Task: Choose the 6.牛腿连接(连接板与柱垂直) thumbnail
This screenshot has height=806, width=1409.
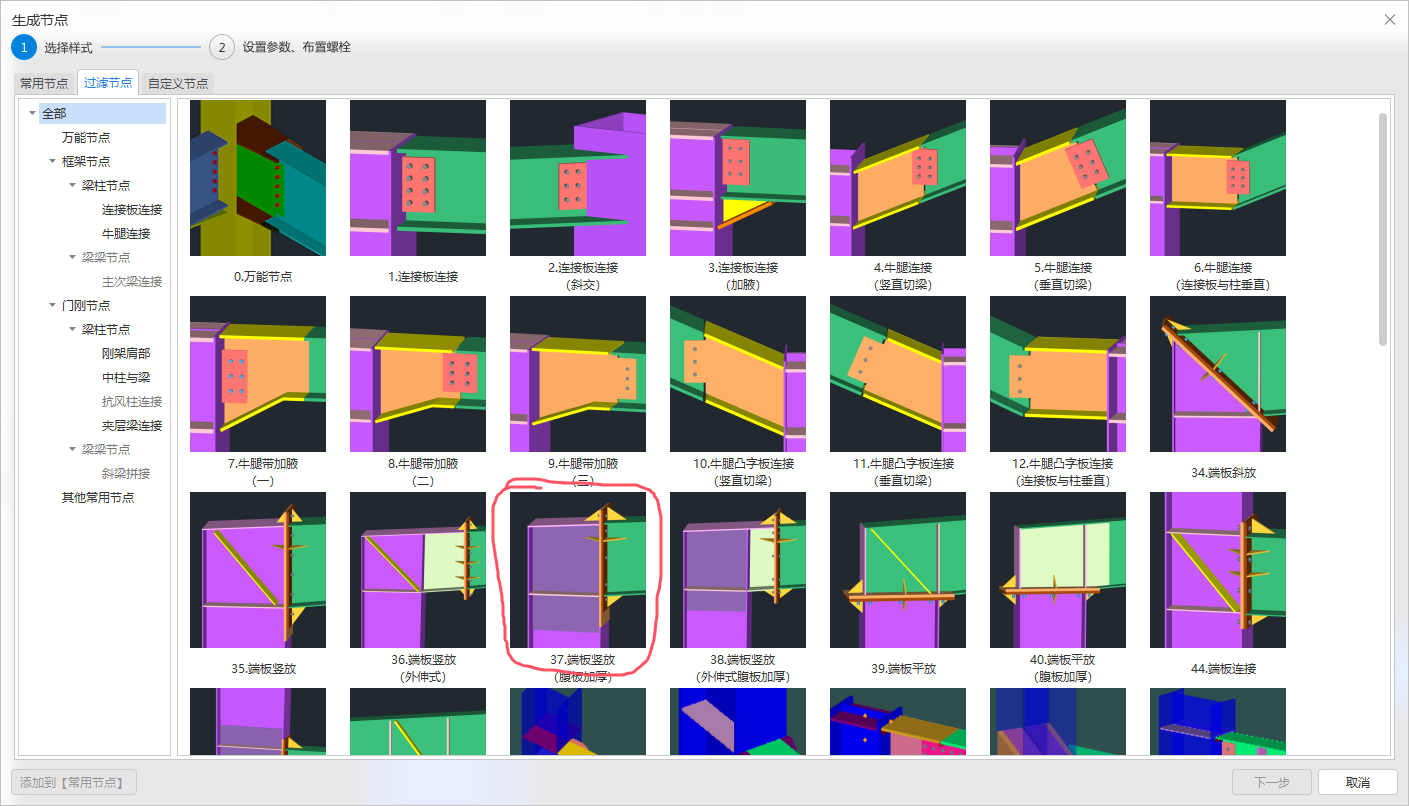Action: tap(1218, 178)
